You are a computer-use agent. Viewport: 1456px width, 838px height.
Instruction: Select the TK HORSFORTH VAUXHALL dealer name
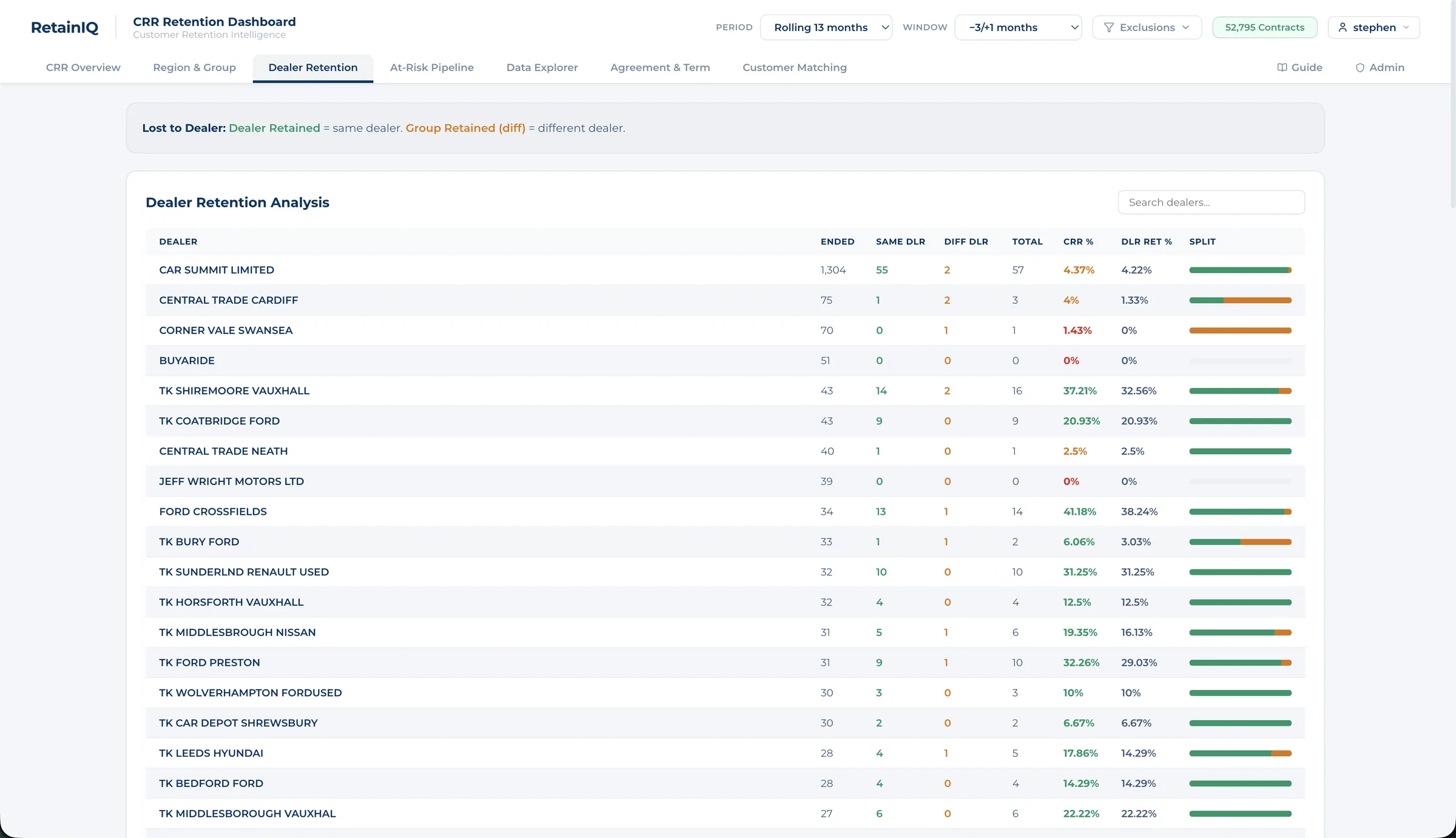coord(231,602)
